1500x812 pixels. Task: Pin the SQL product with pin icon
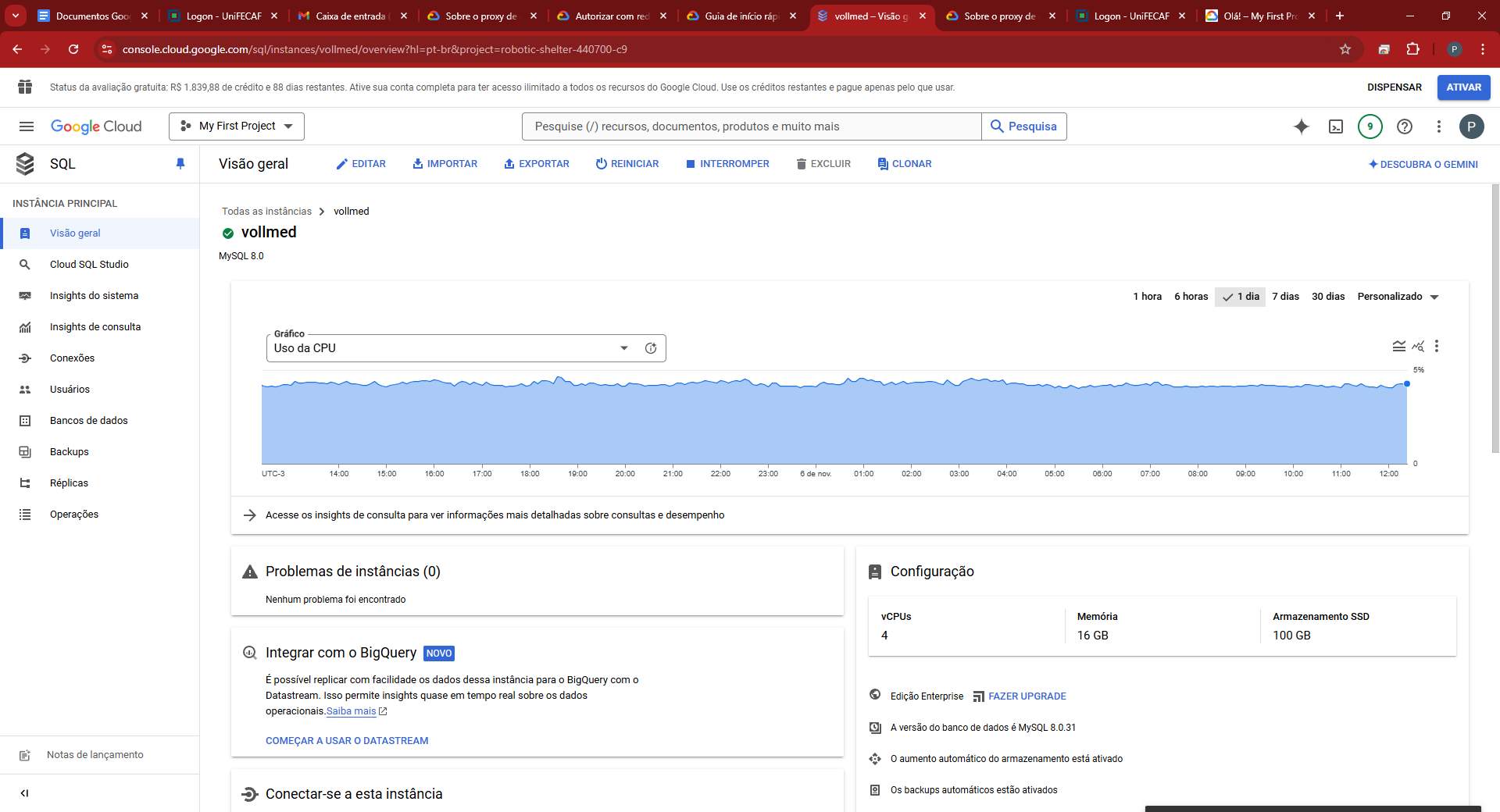(180, 164)
